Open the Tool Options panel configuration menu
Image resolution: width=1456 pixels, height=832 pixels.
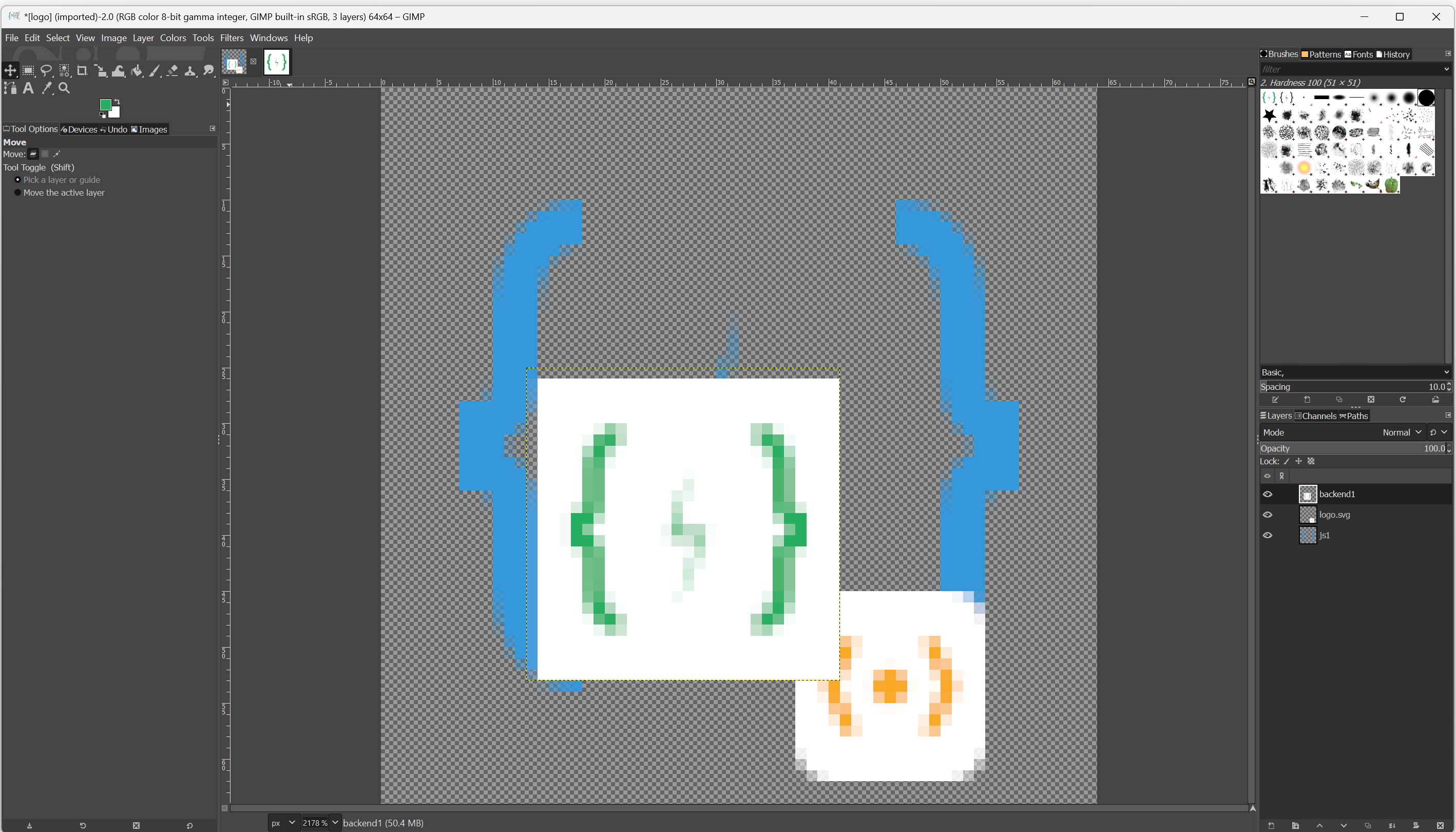coord(213,128)
